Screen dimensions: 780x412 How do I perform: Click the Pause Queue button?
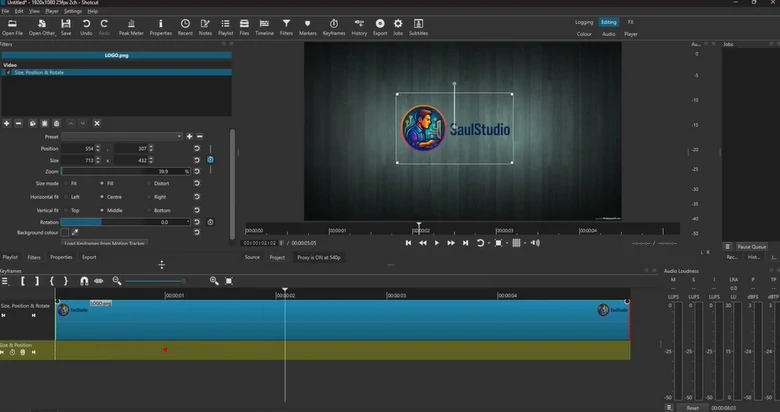(752, 247)
